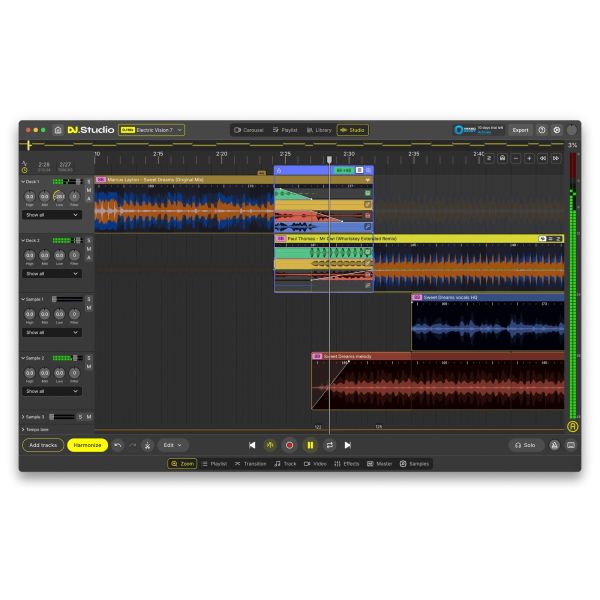This screenshot has width=600, height=600.
Task: Skip to previous track
Action: pos(252,445)
